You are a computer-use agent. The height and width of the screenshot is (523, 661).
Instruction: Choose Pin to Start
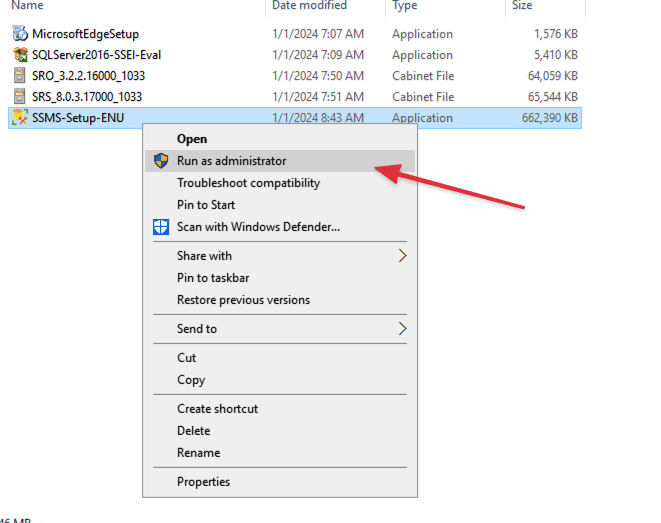pyautogui.click(x=205, y=205)
